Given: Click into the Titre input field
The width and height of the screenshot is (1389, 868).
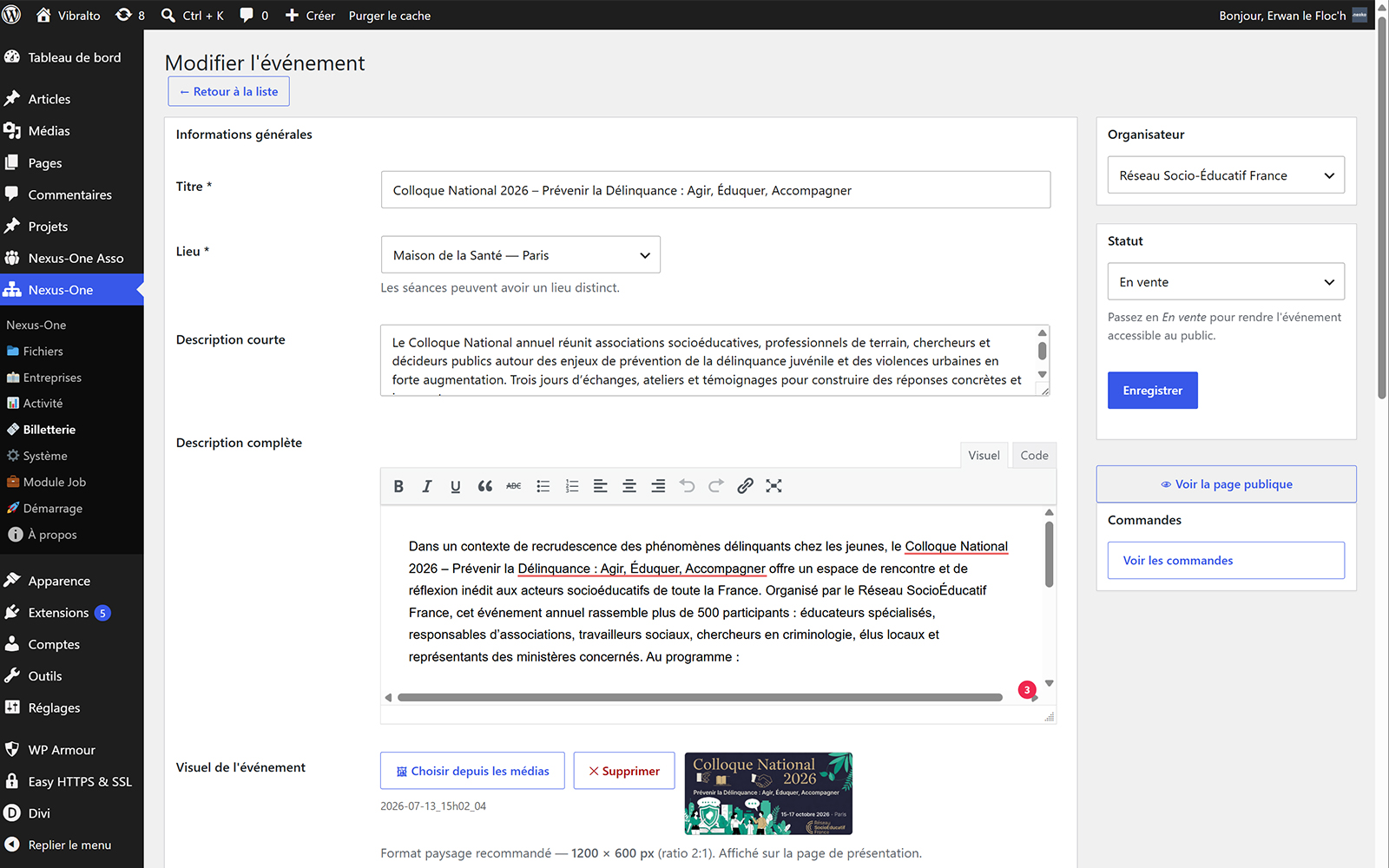Looking at the screenshot, I should (x=715, y=190).
